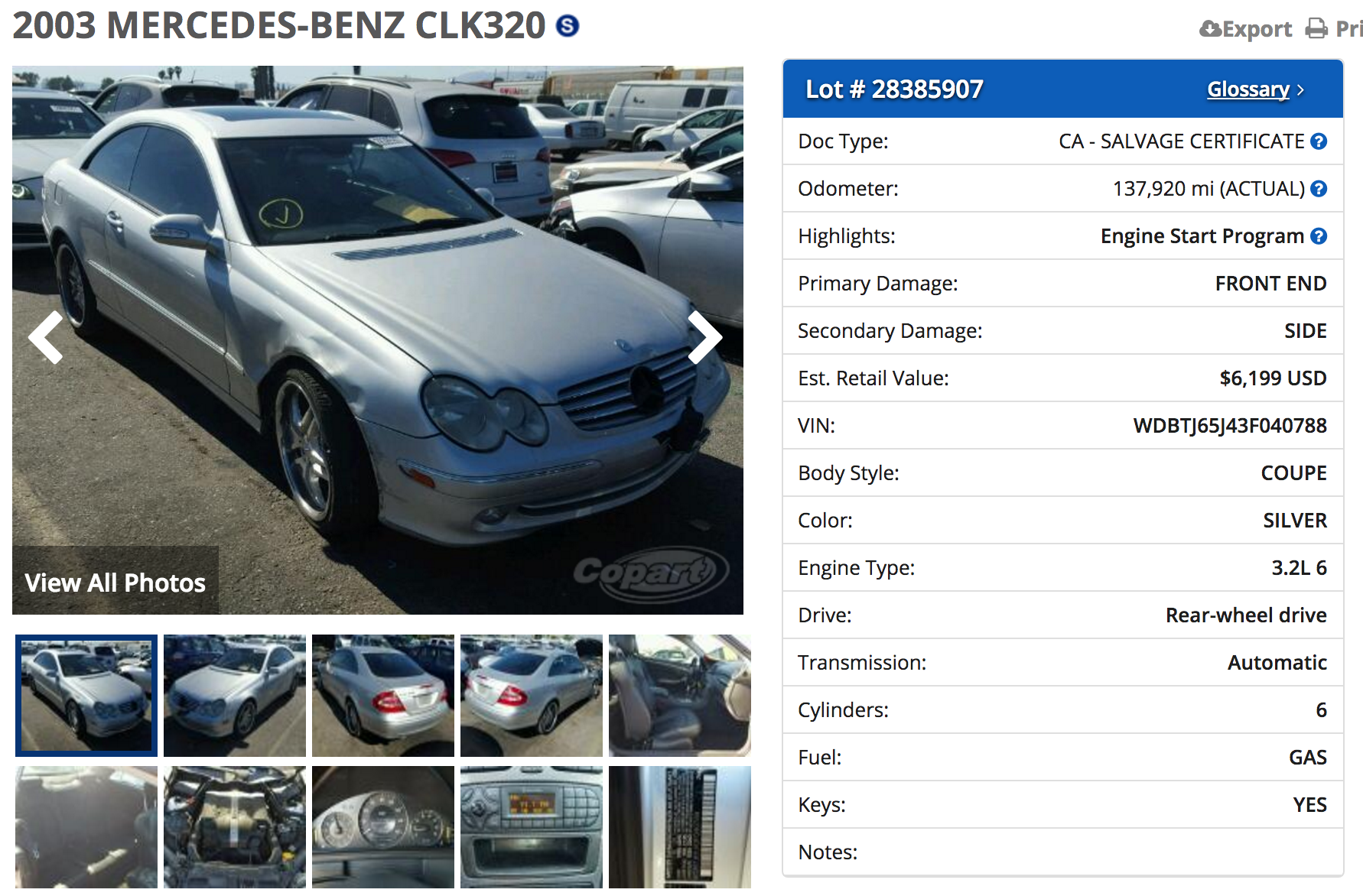Show previous photo with left arrow
This screenshot has width=1363, height=896.
tap(46, 337)
